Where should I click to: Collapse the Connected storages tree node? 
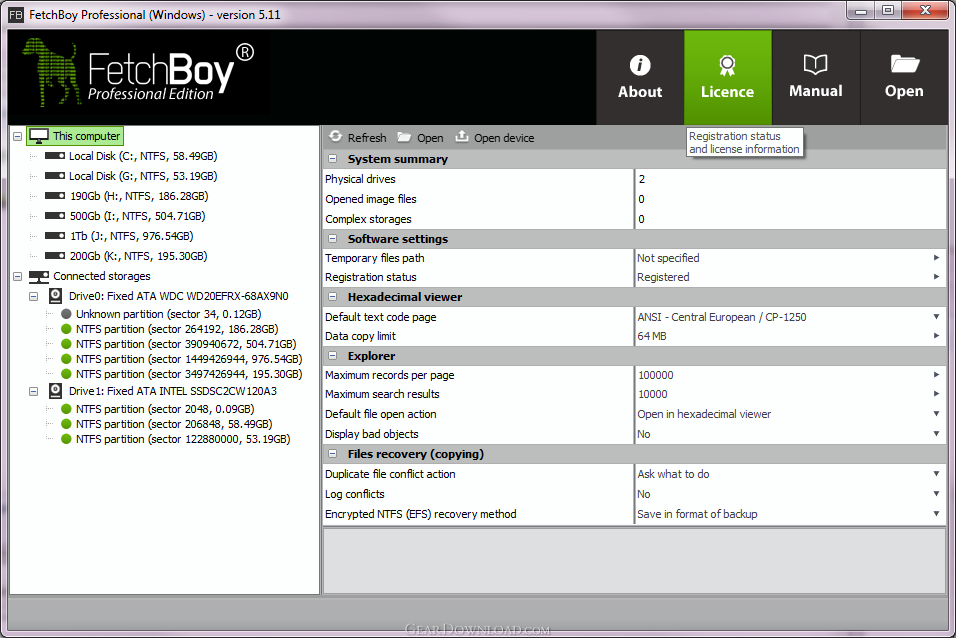coord(18,277)
